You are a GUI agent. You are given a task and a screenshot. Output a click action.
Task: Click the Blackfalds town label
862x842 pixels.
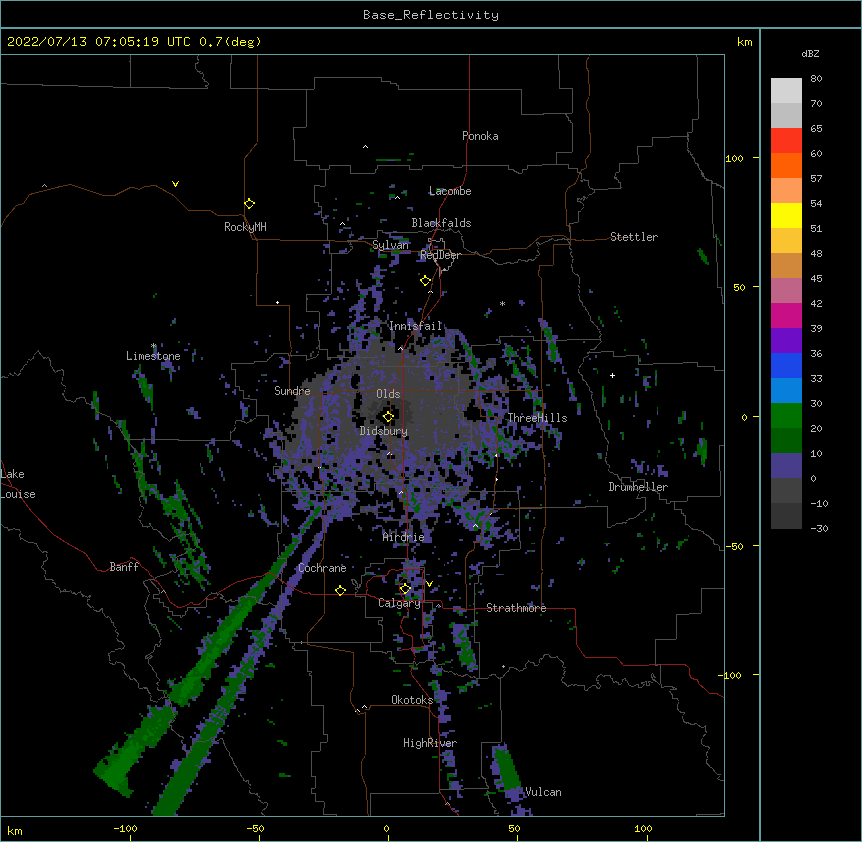pyautogui.click(x=441, y=223)
